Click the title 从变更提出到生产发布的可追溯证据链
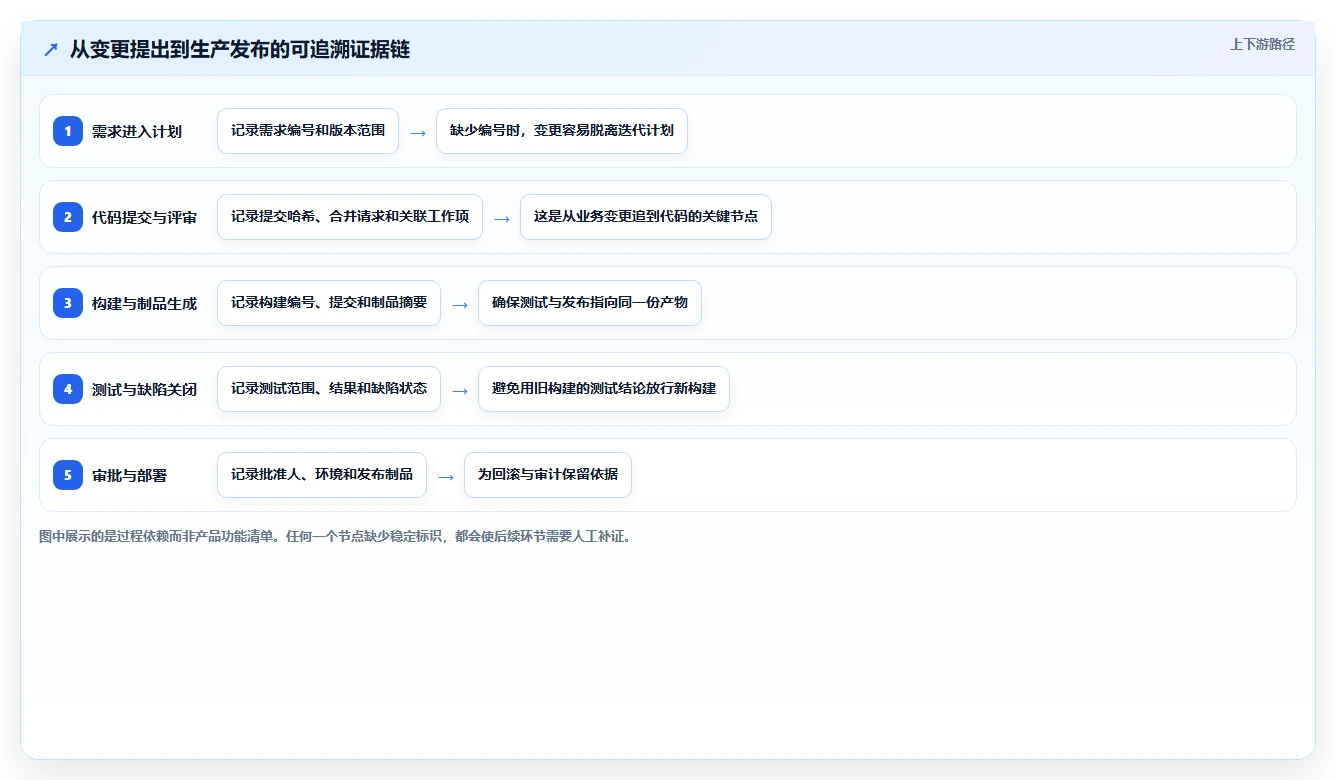This screenshot has width=1336, height=780. (x=240, y=50)
